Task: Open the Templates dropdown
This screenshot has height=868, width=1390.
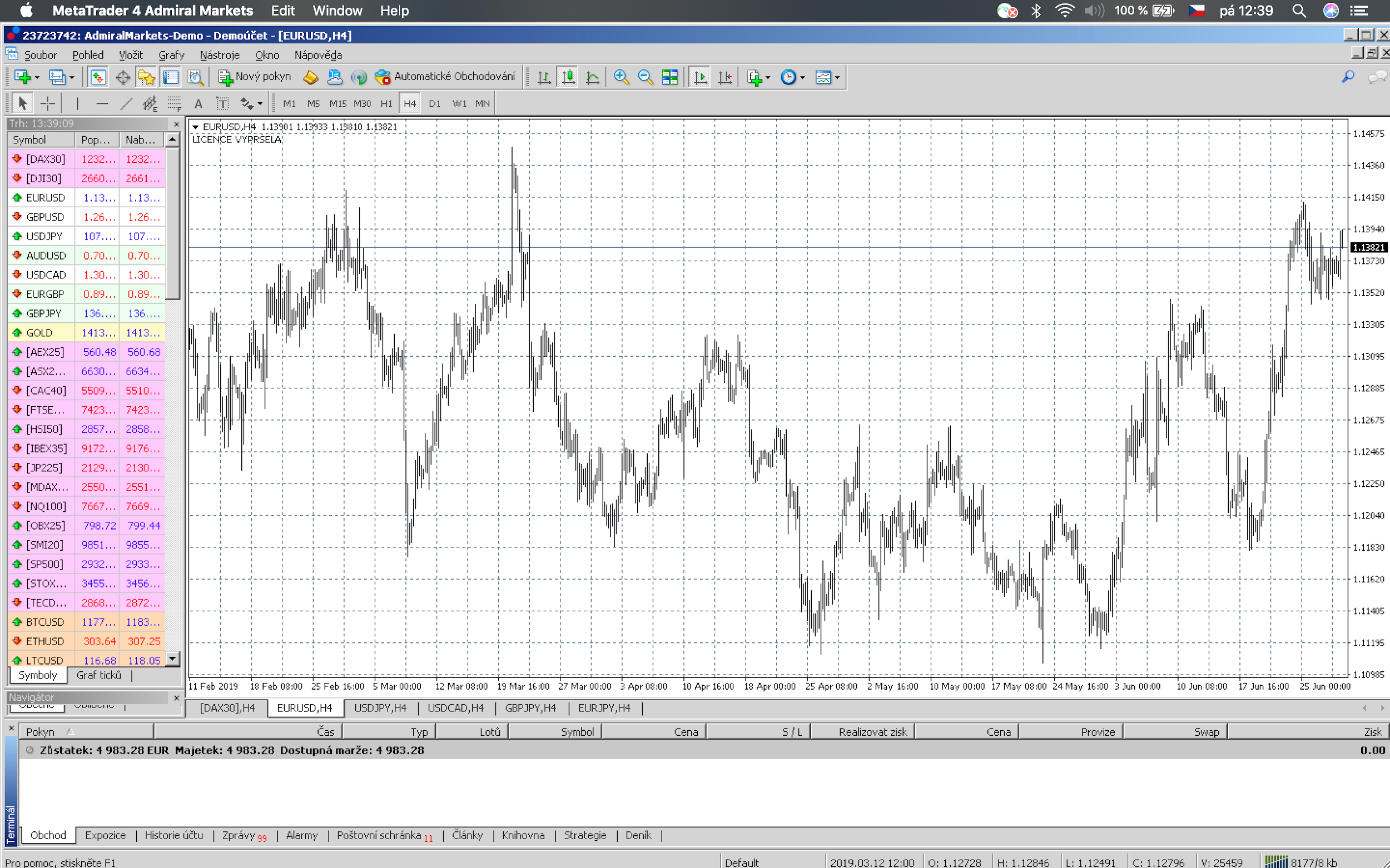Action: pos(827,76)
